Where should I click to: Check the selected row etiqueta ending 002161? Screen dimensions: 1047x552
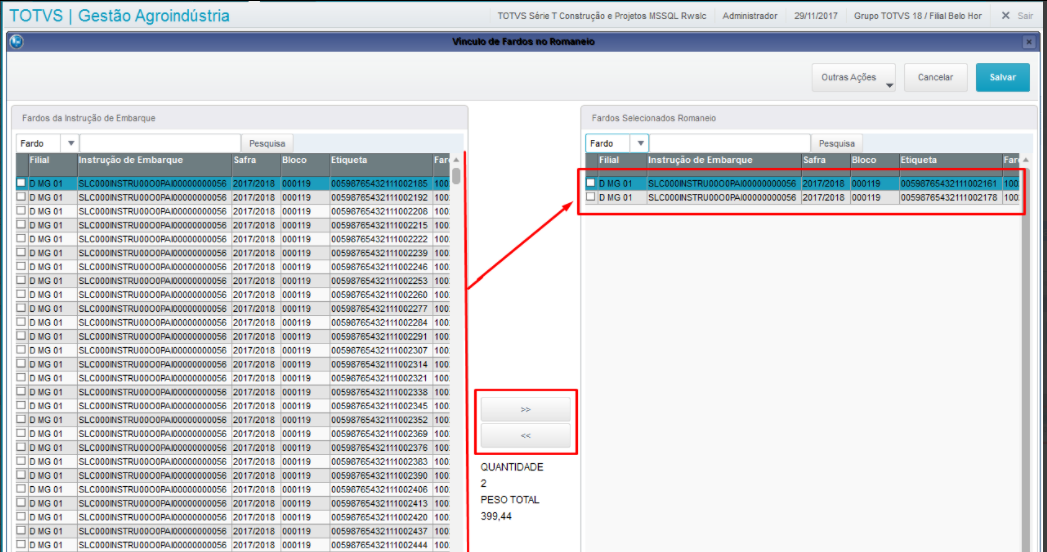pyautogui.click(x=591, y=182)
